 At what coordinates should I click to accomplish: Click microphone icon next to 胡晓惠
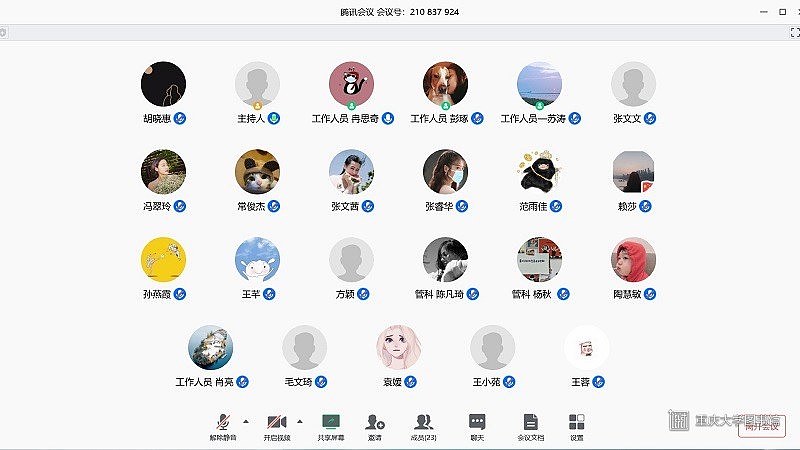pyautogui.click(x=180, y=118)
